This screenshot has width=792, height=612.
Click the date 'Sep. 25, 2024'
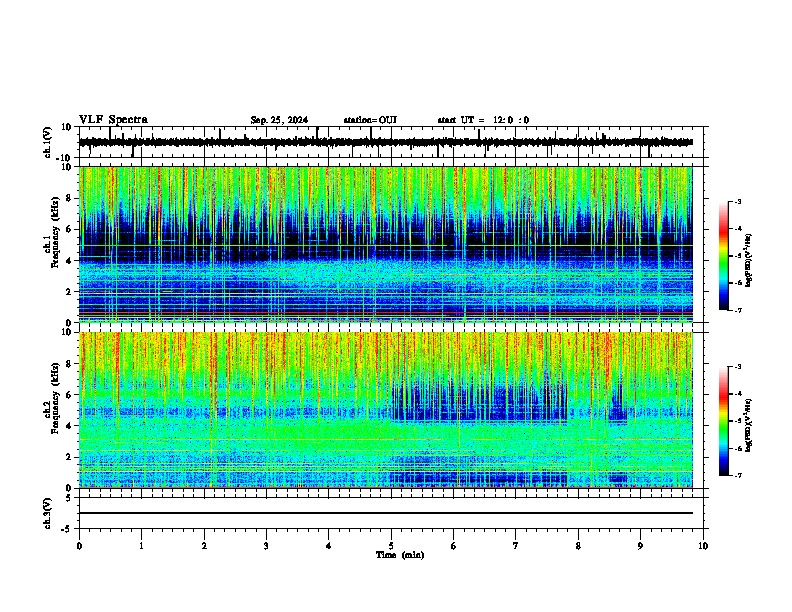[x=279, y=120]
